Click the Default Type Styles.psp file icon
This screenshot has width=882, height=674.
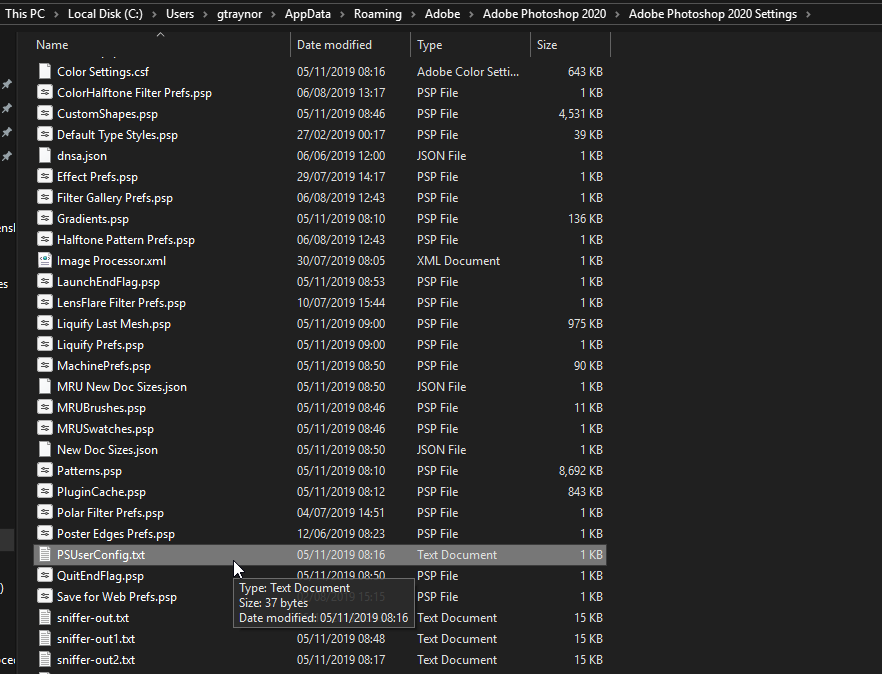pyautogui.click(x=44, y=134)
